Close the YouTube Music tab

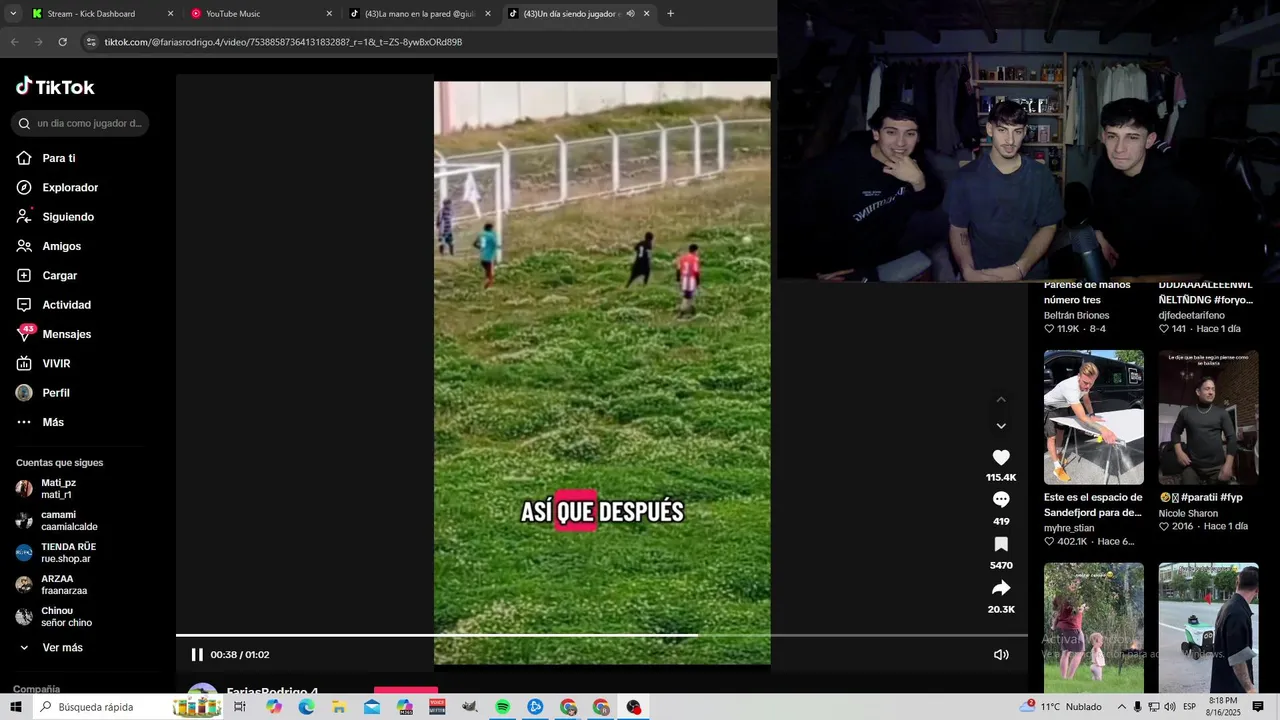329,14
